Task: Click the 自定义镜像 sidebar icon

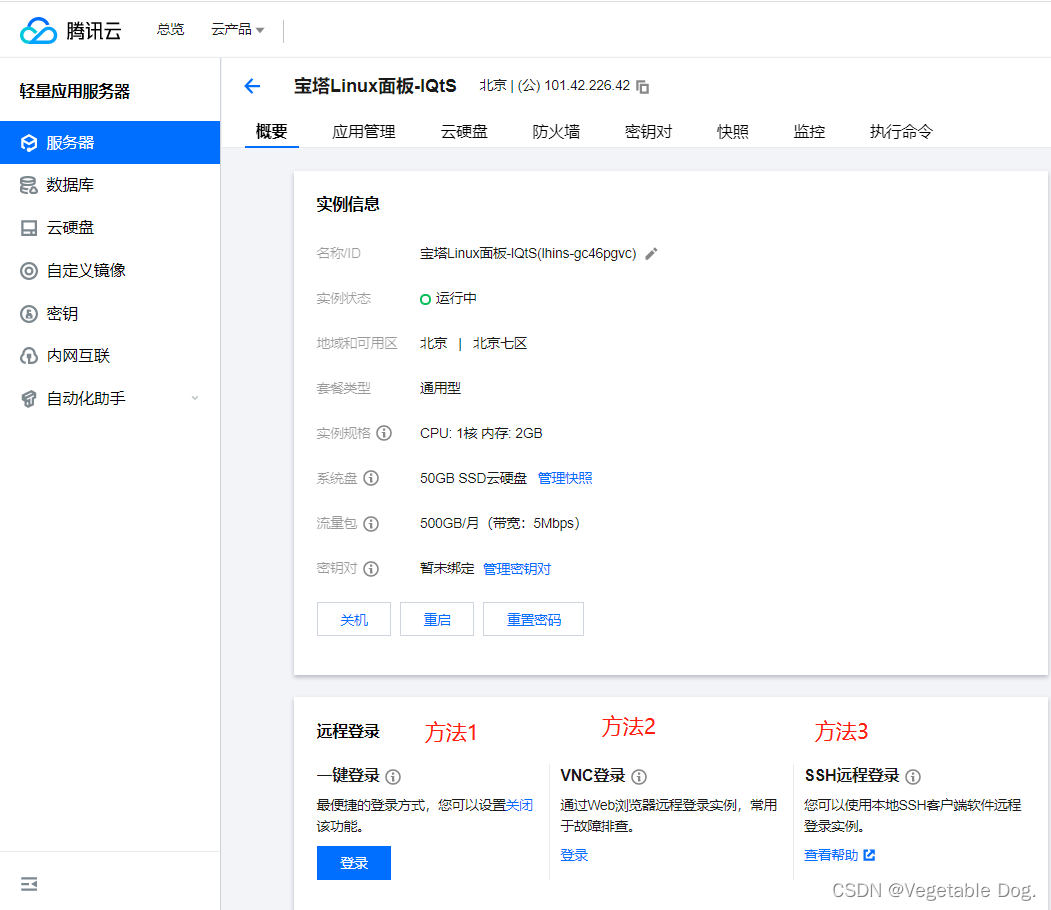Action: 29,271
